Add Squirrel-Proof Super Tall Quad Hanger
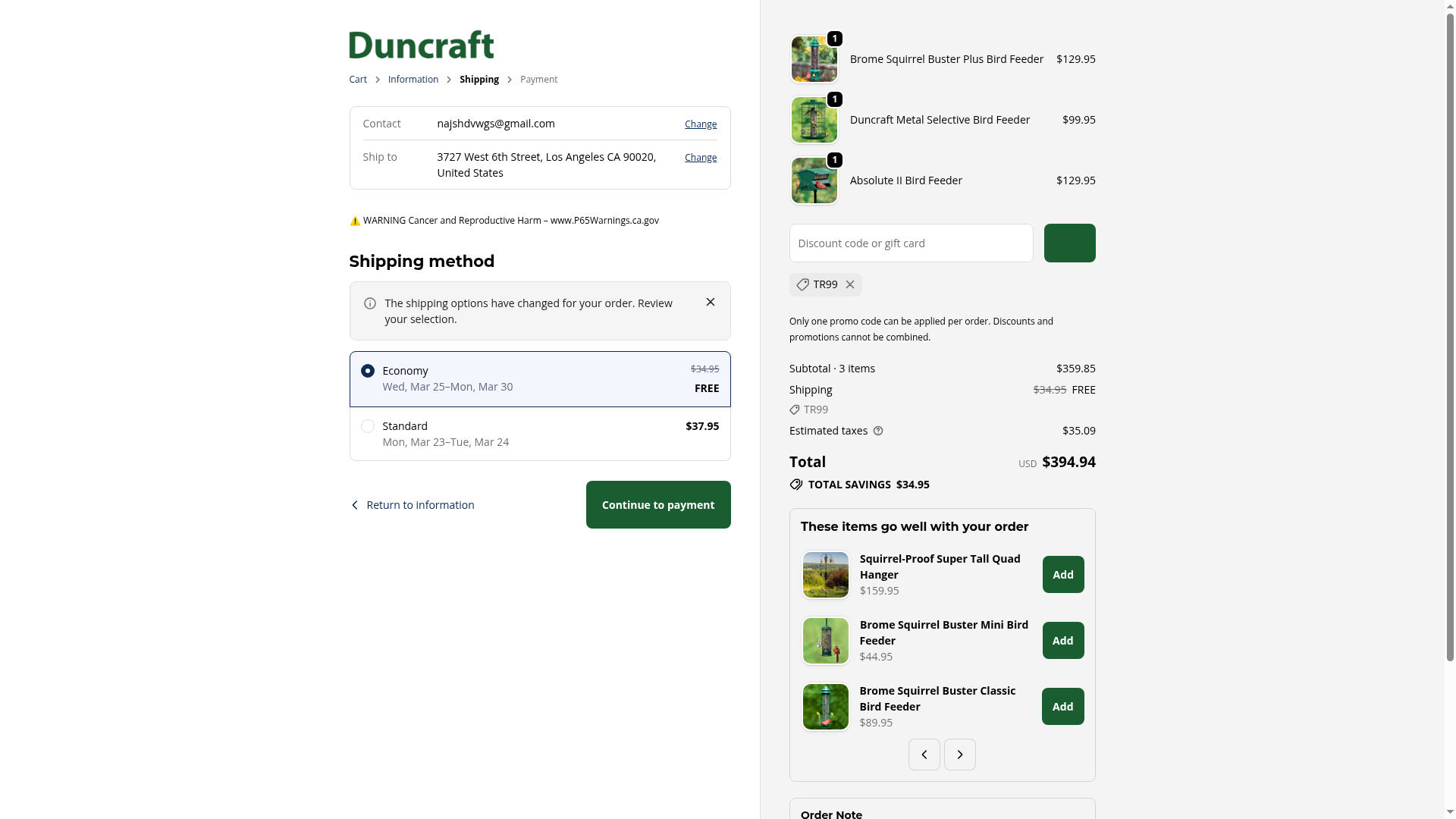The image size is (1456, 819). (x=1063, y=575)
